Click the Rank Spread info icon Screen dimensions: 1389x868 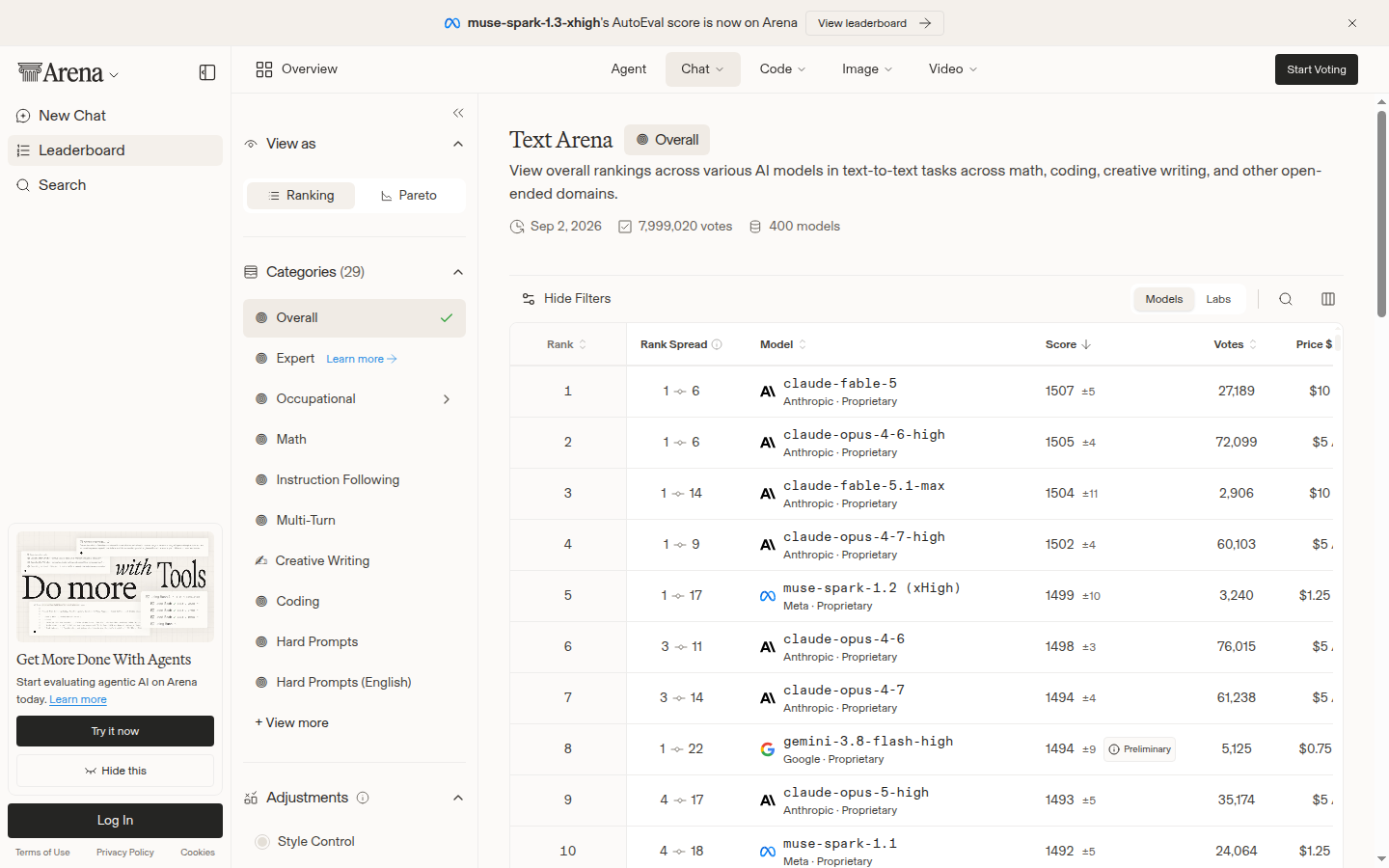(x=717, y=344)
